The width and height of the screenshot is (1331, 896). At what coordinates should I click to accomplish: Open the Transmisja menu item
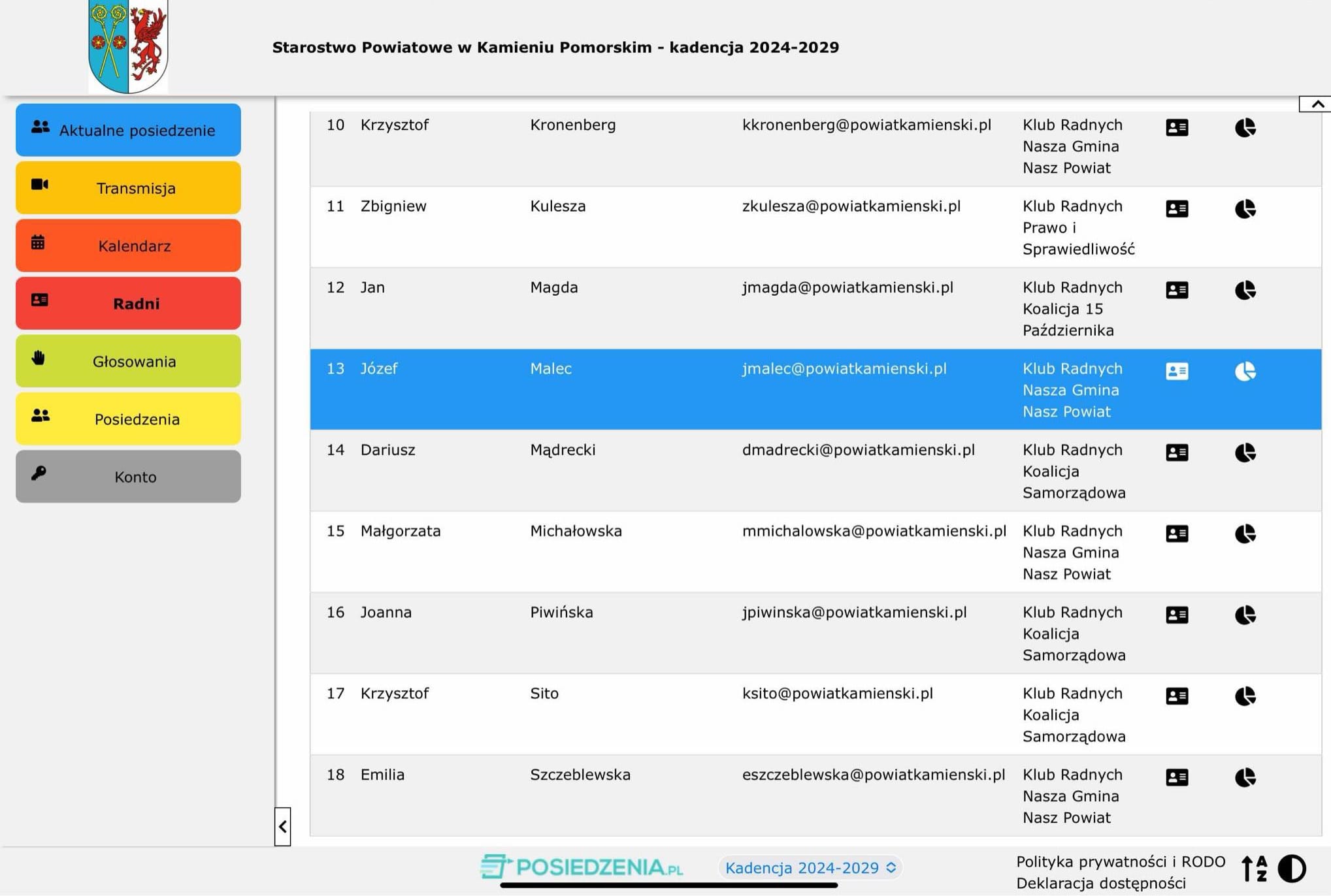pyautogui.click(x=128, y=188)
